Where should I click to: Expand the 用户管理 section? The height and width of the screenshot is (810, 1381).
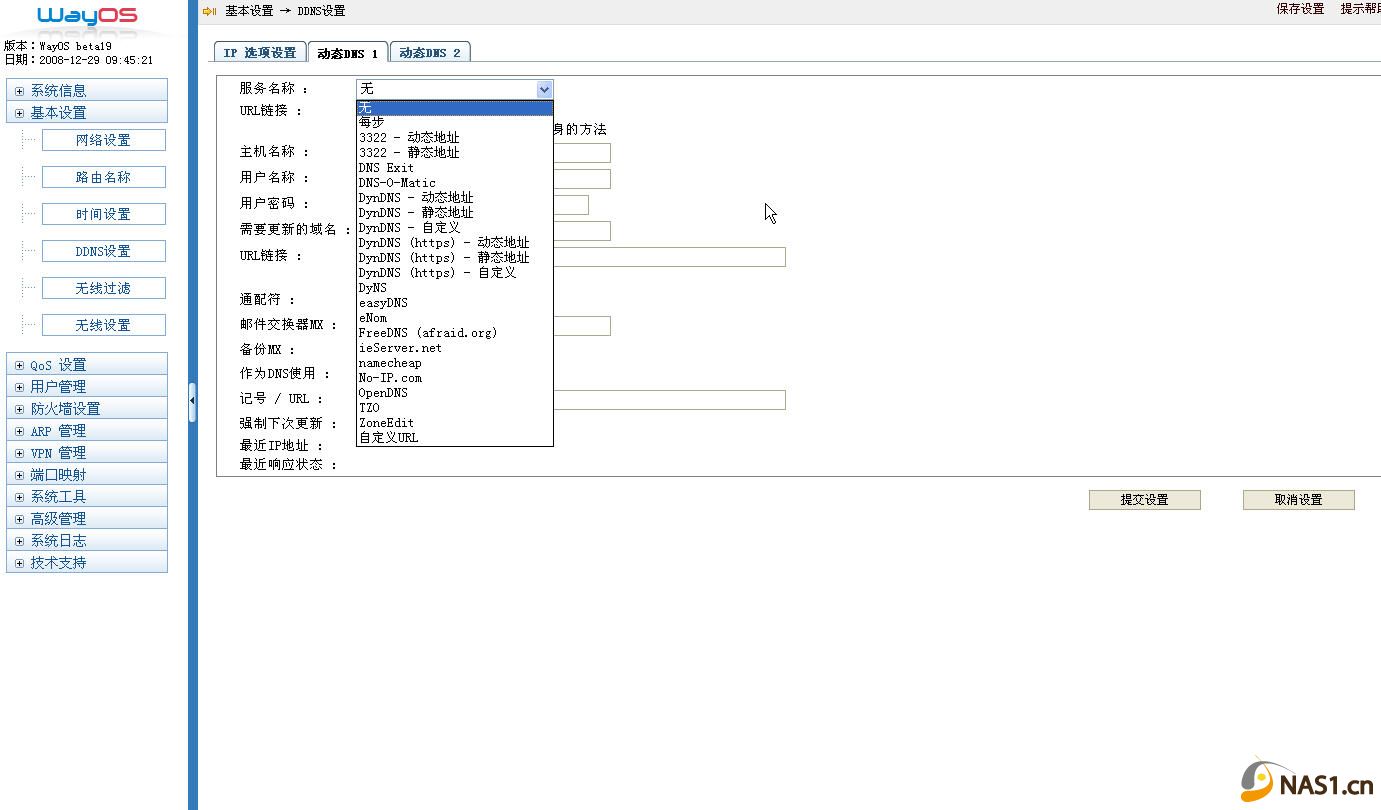(x=86, y=387)
